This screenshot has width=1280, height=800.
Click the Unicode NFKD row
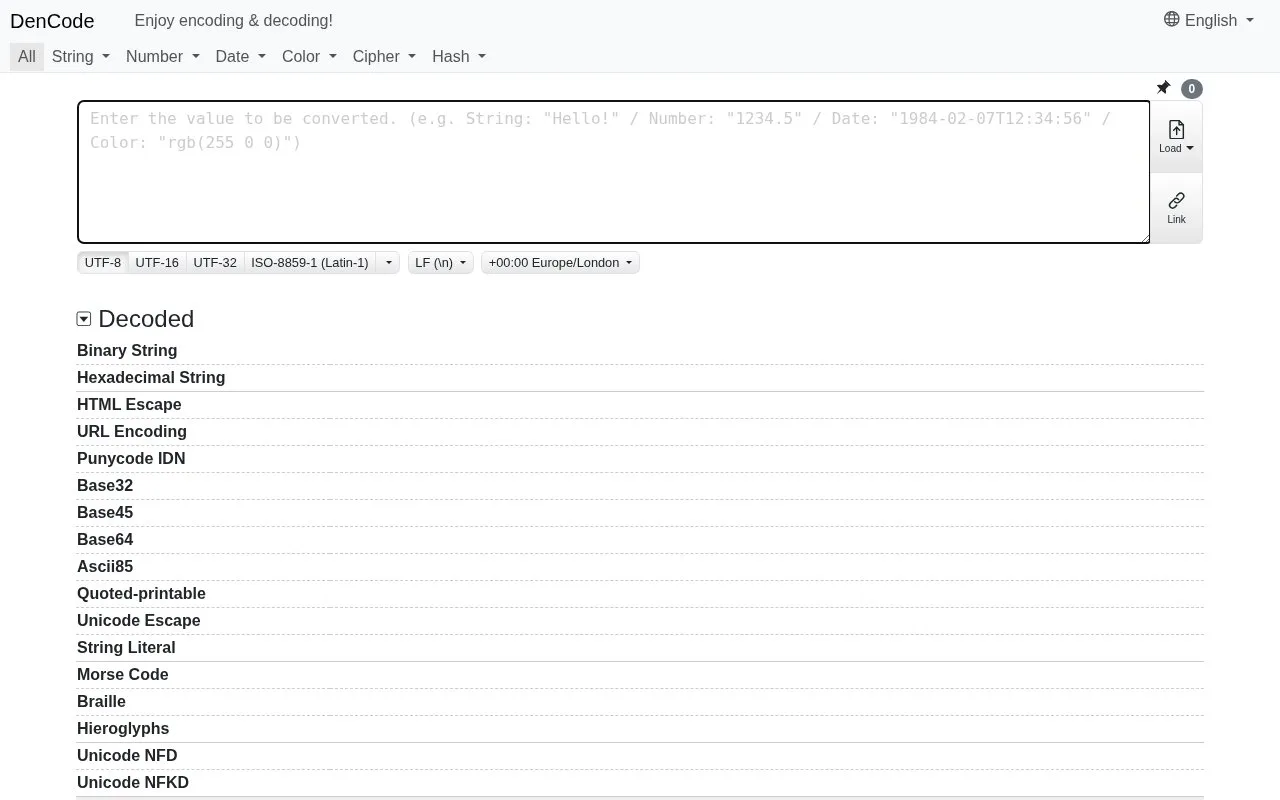click(640, 783)
